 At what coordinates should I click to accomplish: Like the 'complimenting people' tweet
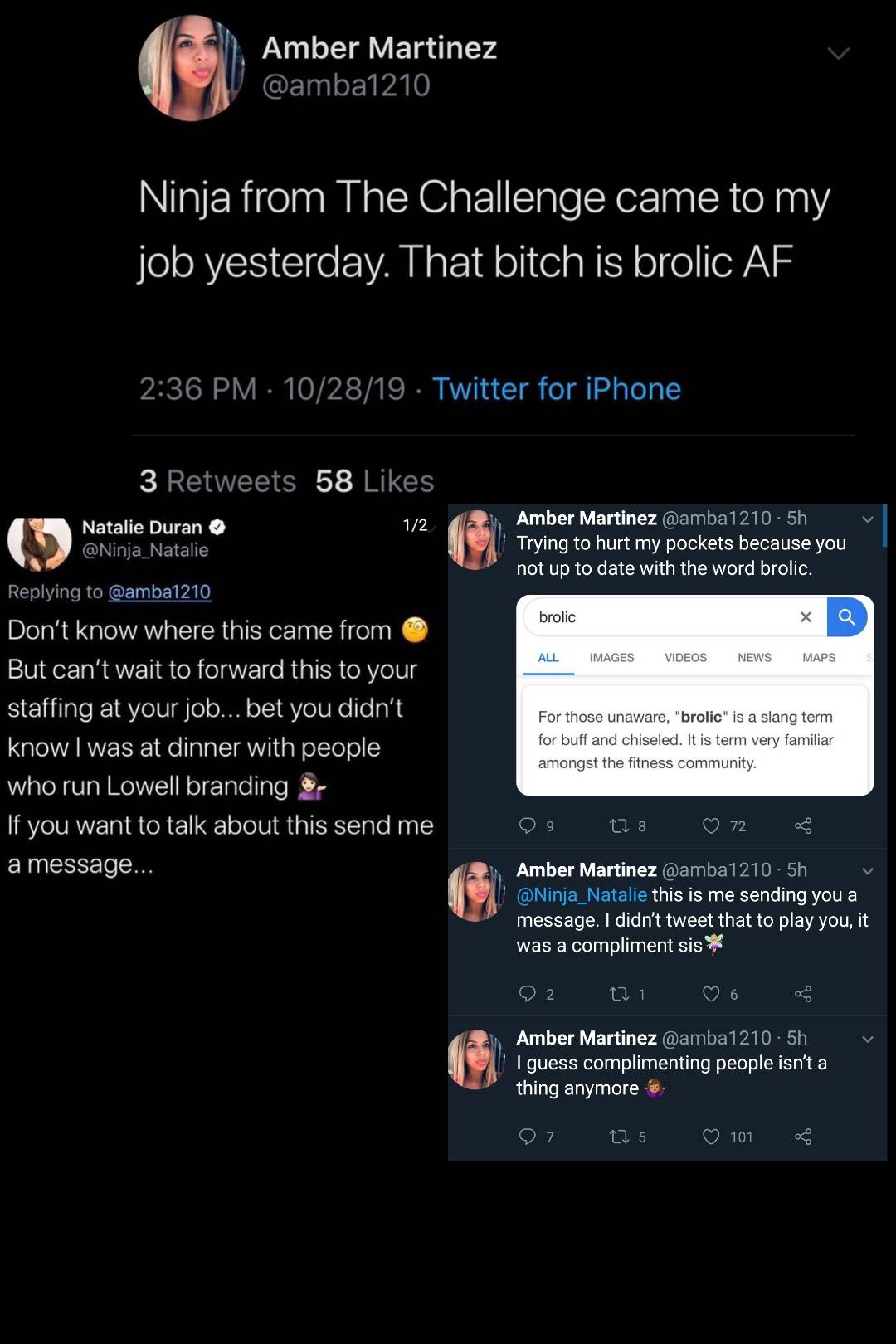tap(711, 1137)
